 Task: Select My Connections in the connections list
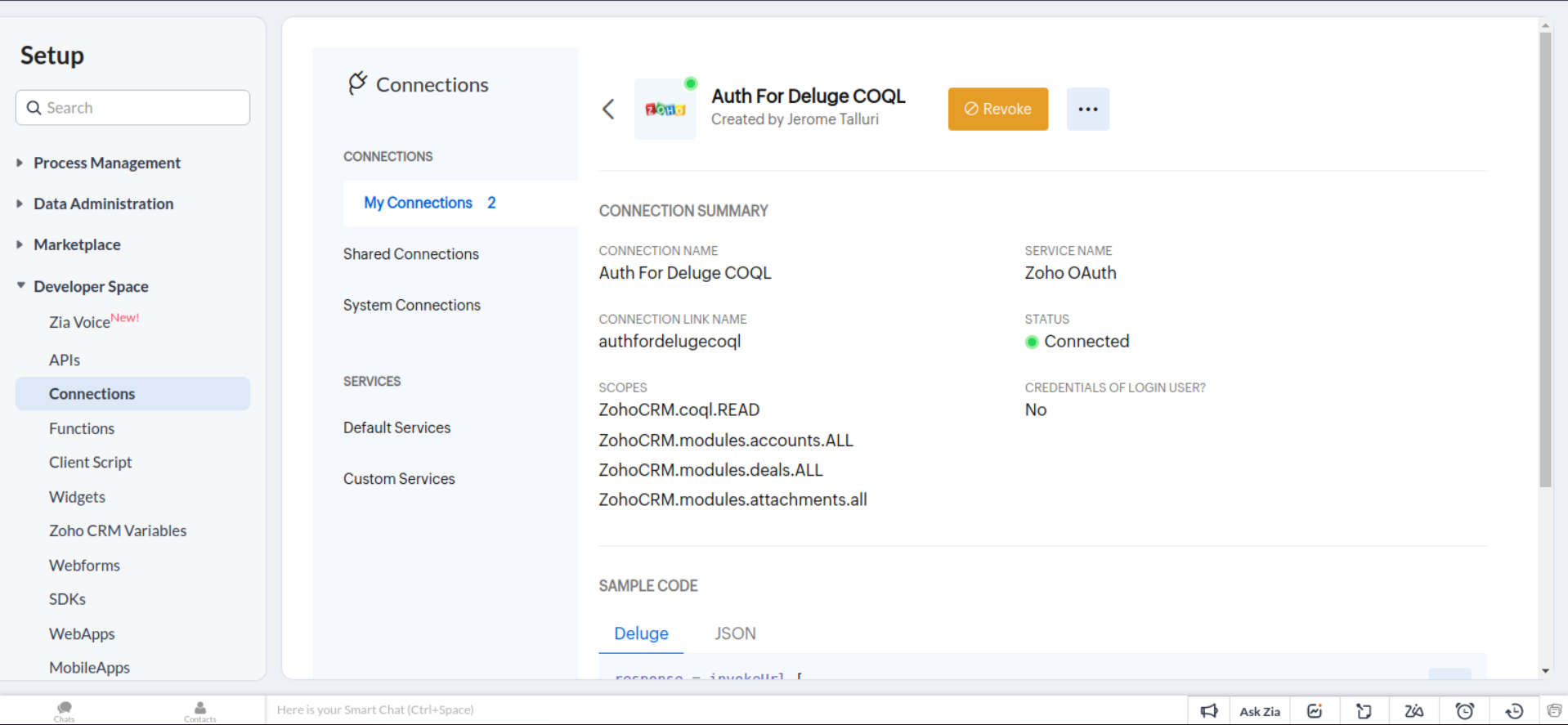460,203
